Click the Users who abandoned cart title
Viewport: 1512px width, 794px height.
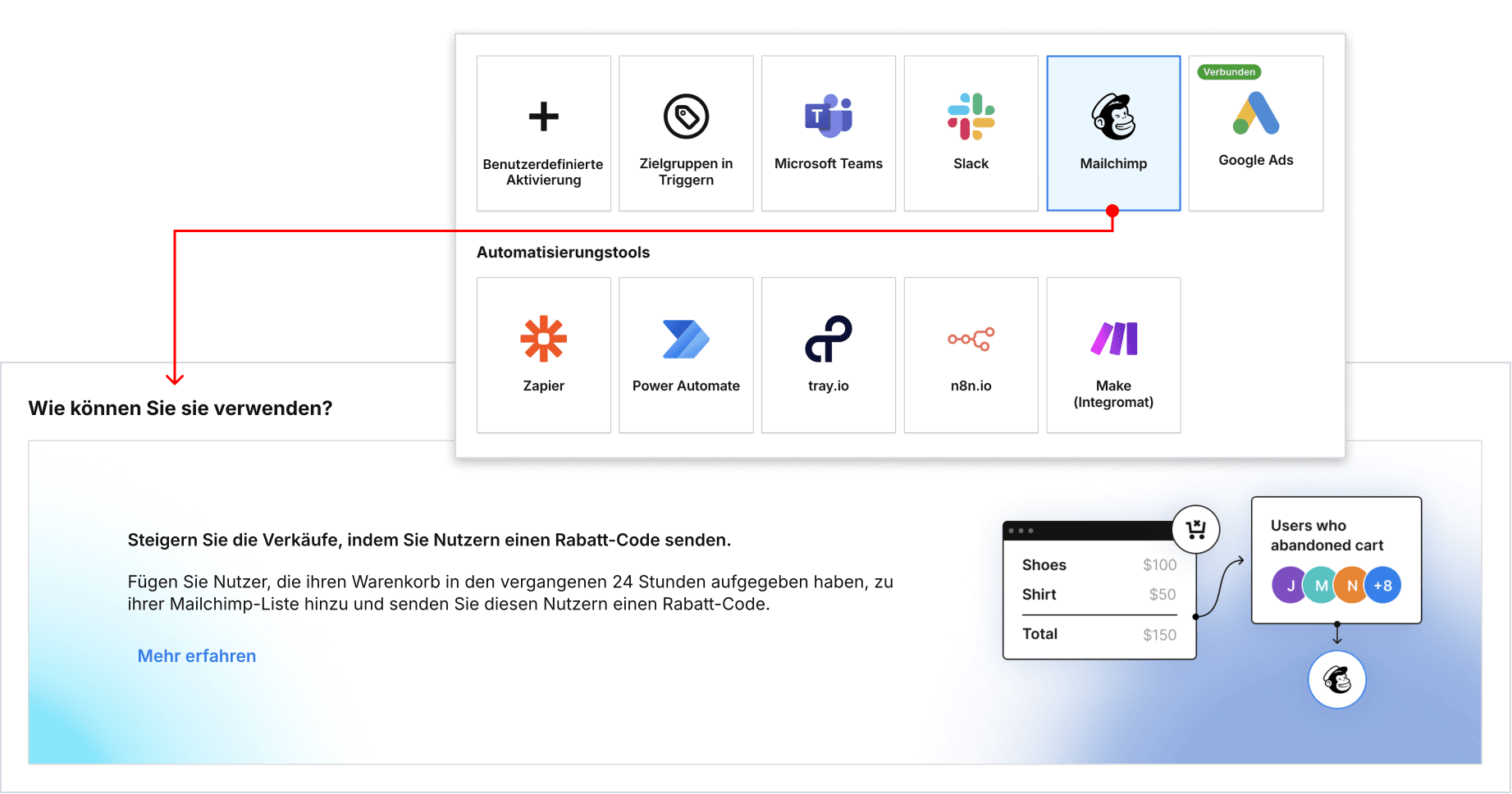1327,536
